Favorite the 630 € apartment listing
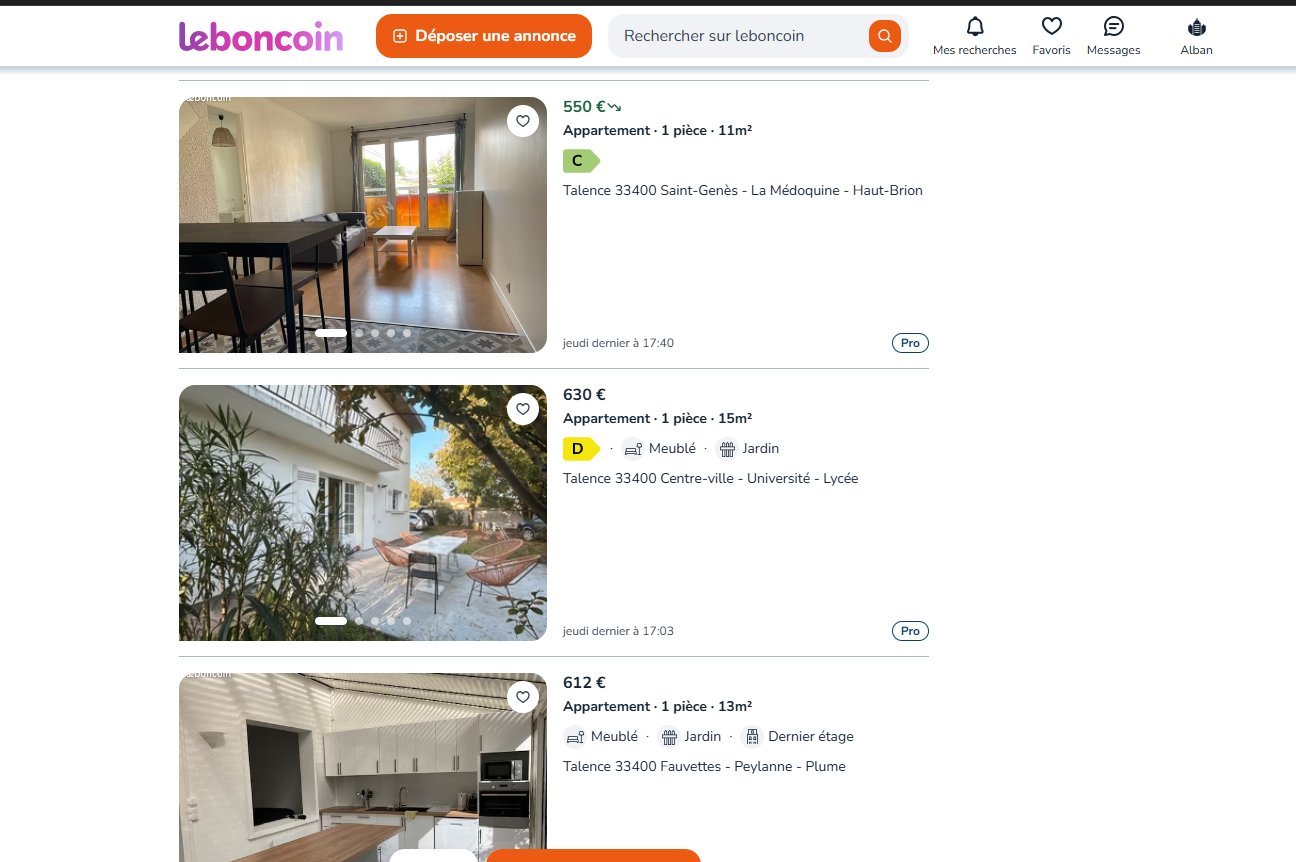This screenshot has height=862, width=1296. pyautogui.click(x=522, y=409)
